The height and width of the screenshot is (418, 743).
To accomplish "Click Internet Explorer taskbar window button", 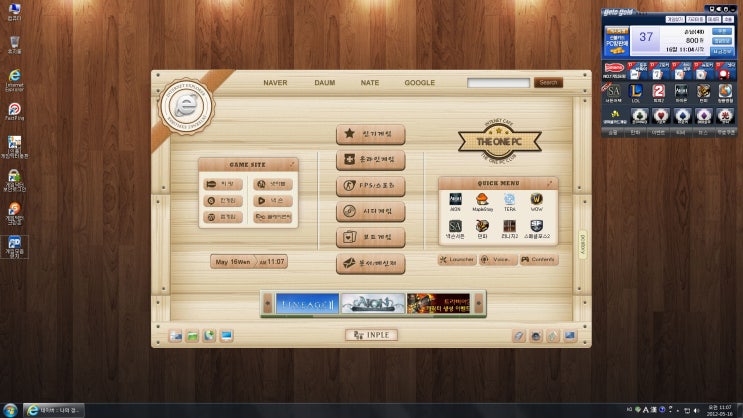I will pyautogui.click(x=54, y=410).
